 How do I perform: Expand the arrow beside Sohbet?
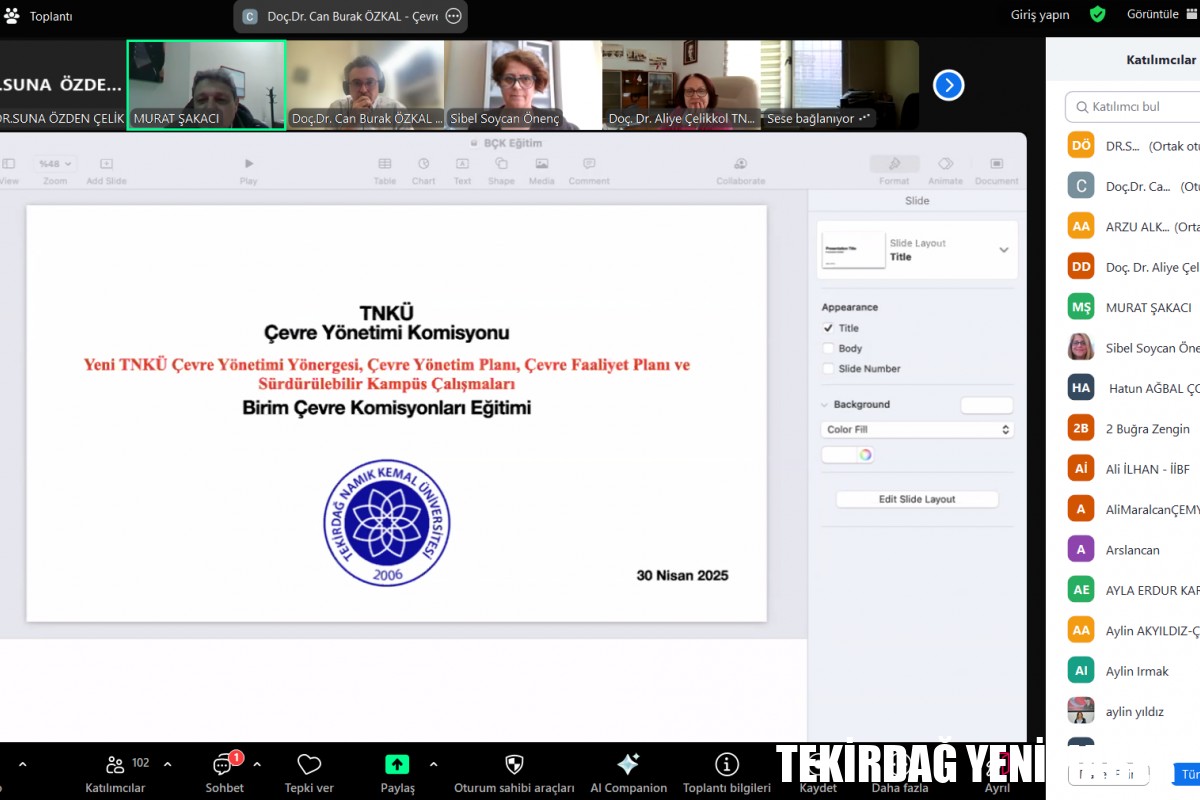257,764
